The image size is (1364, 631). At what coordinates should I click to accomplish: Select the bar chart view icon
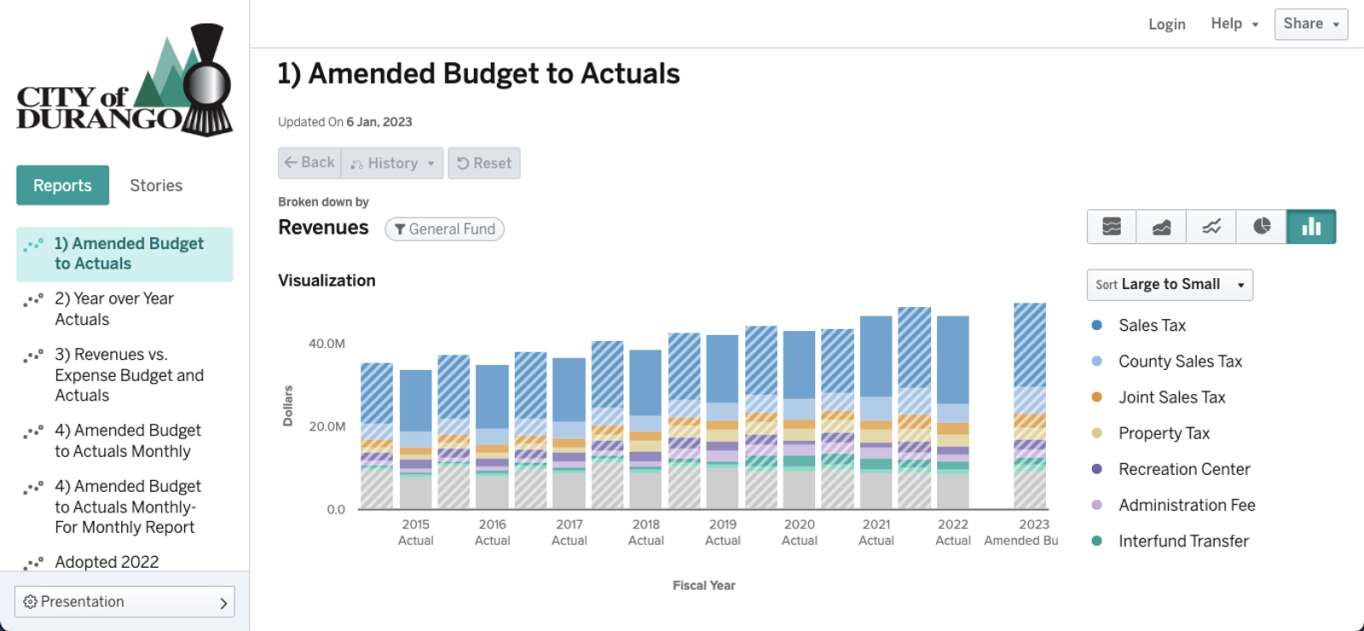click(1311, 227)
